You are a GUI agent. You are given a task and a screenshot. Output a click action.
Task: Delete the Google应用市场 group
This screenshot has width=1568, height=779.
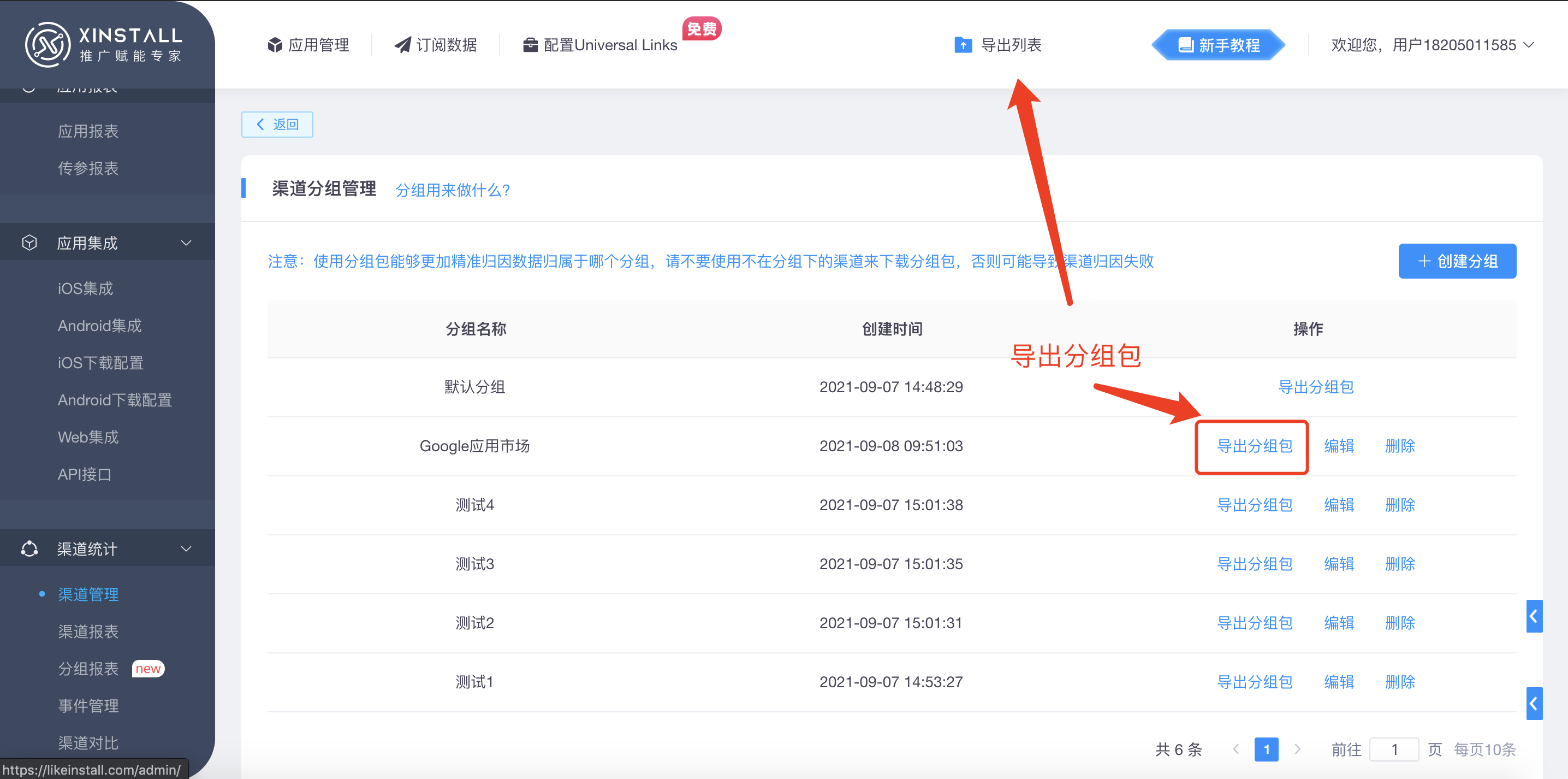pyautogui.click(x=1400, y=446)
